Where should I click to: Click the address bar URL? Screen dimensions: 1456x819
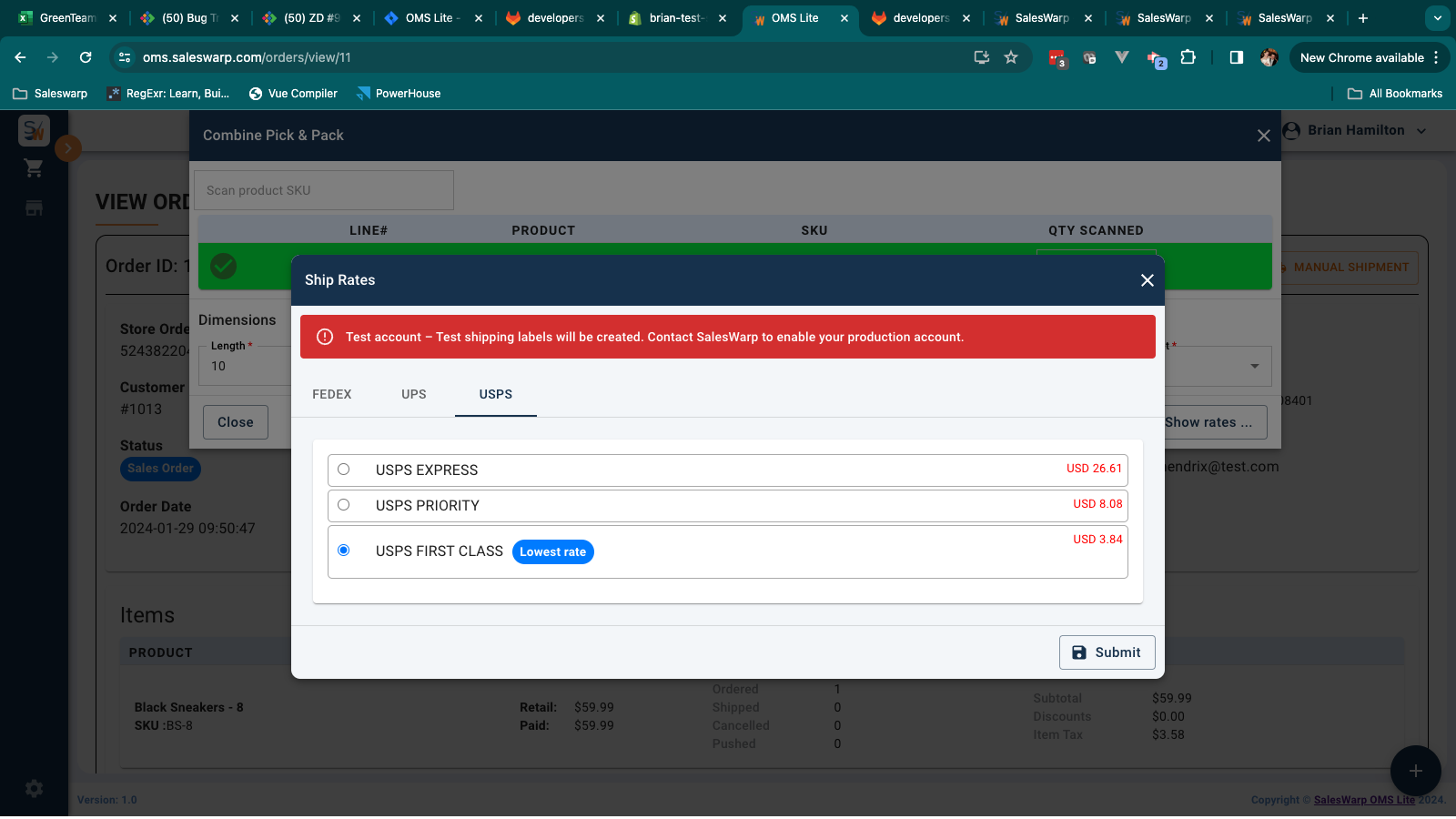click(247, 57)
